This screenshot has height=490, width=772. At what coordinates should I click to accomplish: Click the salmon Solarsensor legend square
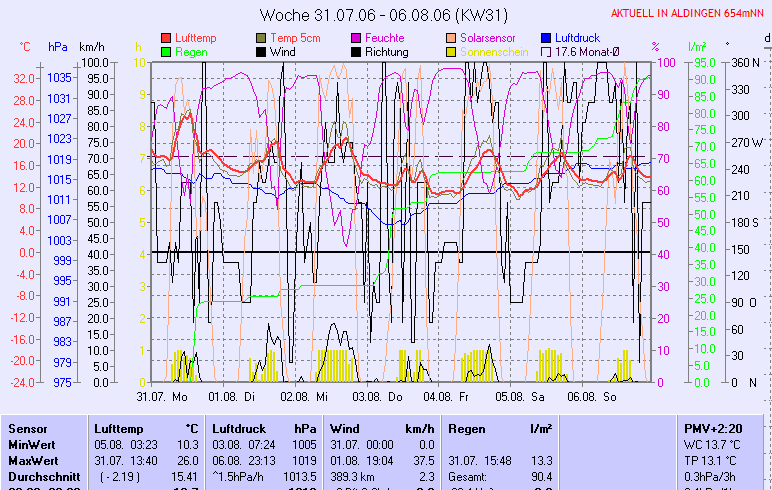[x=452, y=37]
